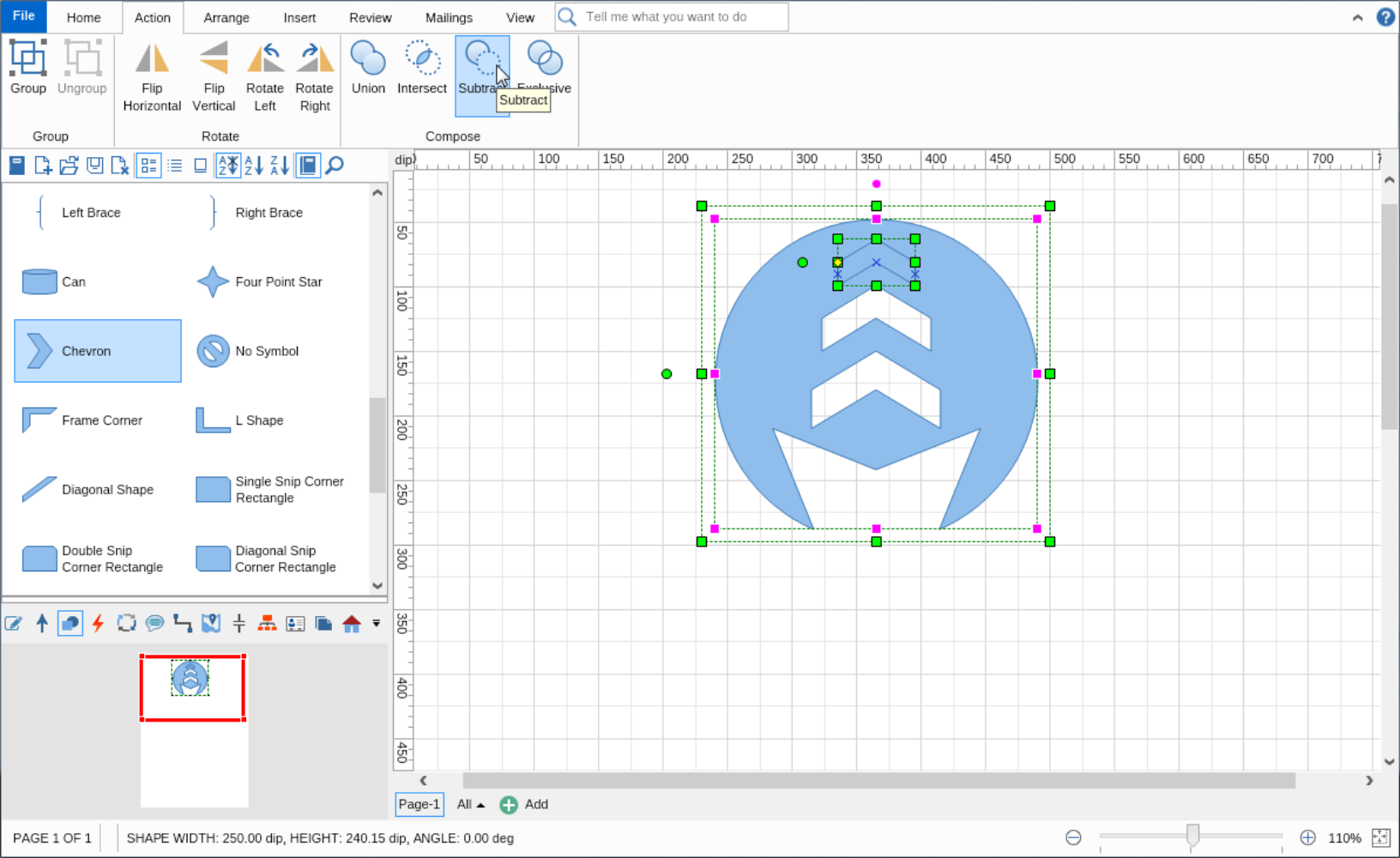Toggle alphabetical sorting of shapes
Screen dimensions: 1400x858
(x=228, y=165)
